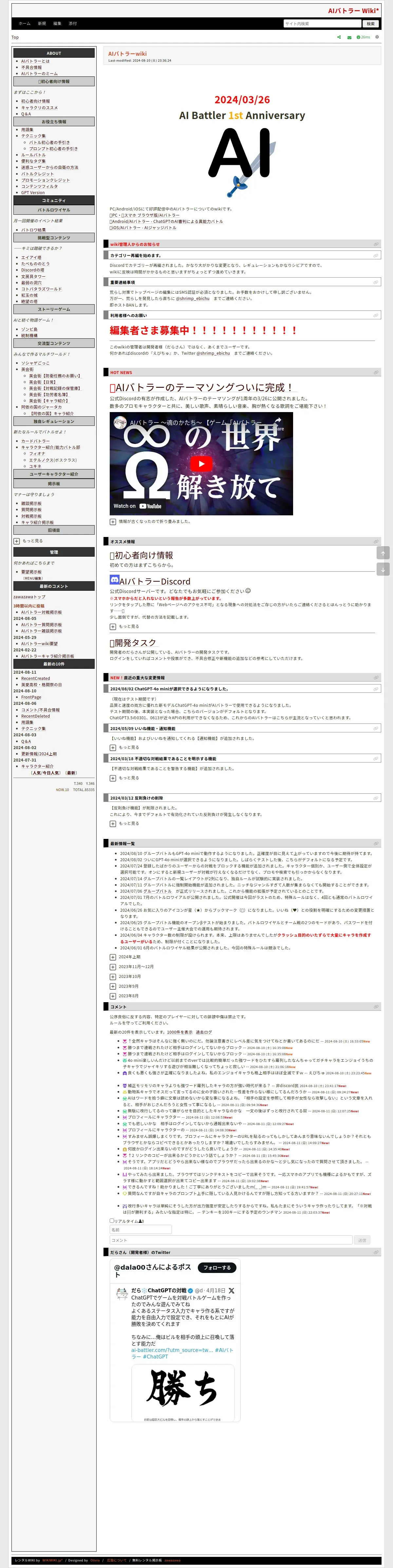393x1568 pixels.
Task: Click the YouTube logo on the video
Action: pos(151,506)
